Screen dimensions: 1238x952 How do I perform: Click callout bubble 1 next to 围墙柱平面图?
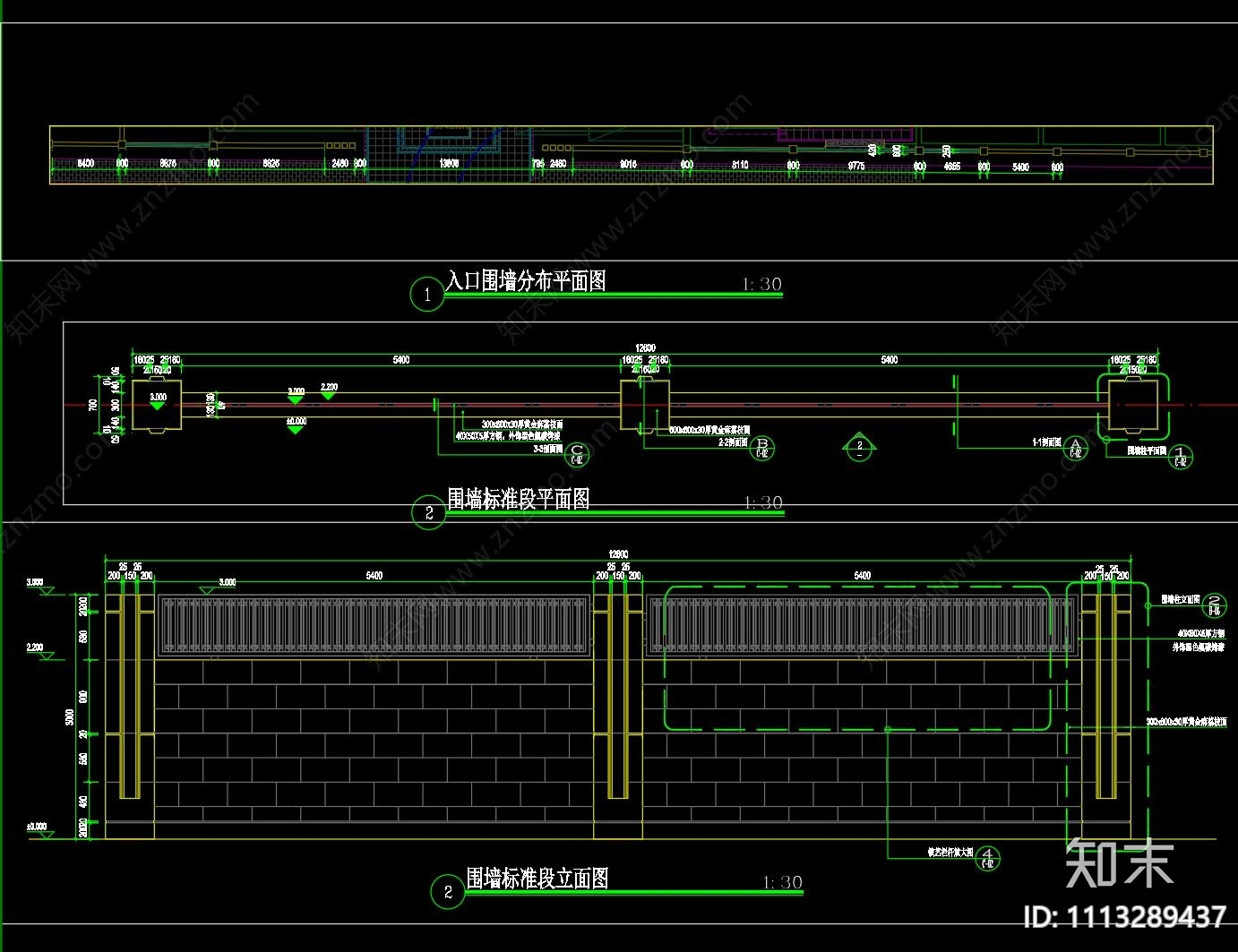click(1181, 456)
